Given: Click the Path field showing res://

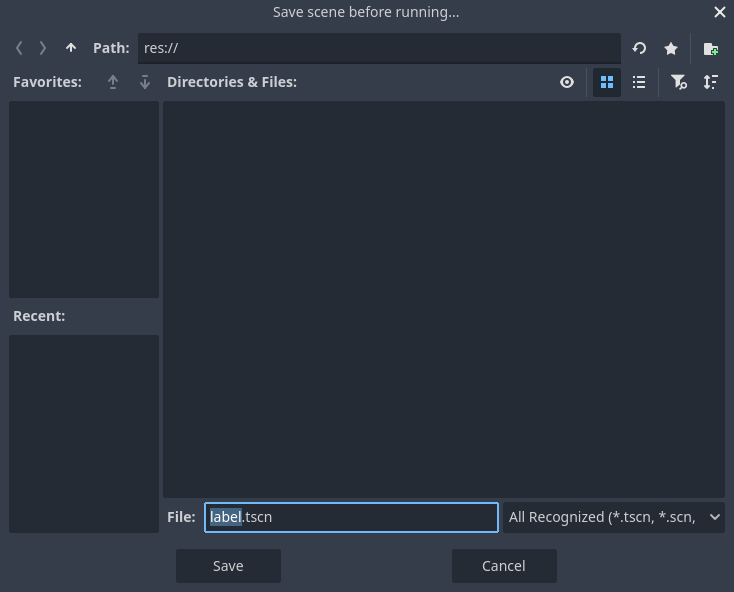Looking at the screenshot, I should 379,48.
